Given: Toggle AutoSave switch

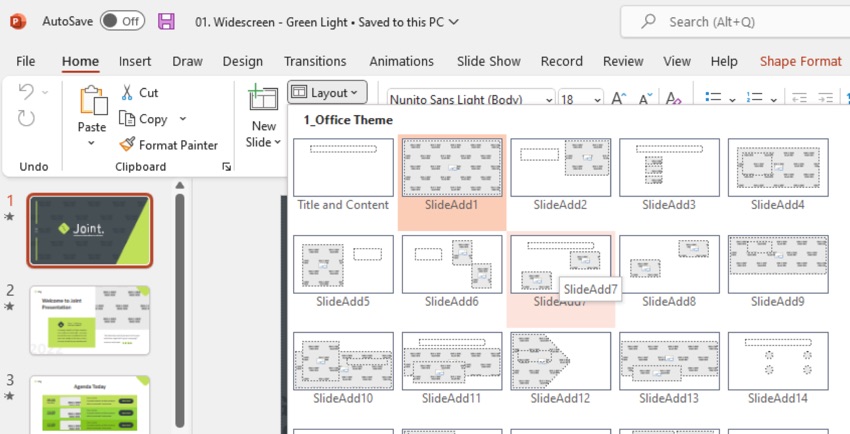Looking at the screenshot, I should [x=122, y=22].
